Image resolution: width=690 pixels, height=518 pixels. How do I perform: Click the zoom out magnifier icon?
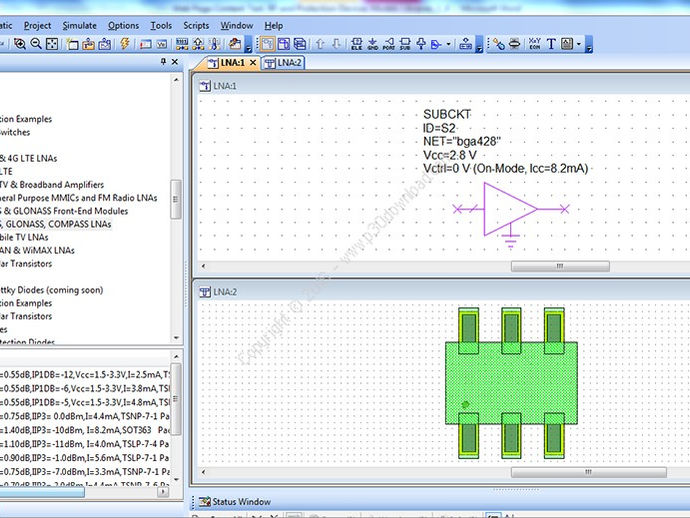point(36,44)
